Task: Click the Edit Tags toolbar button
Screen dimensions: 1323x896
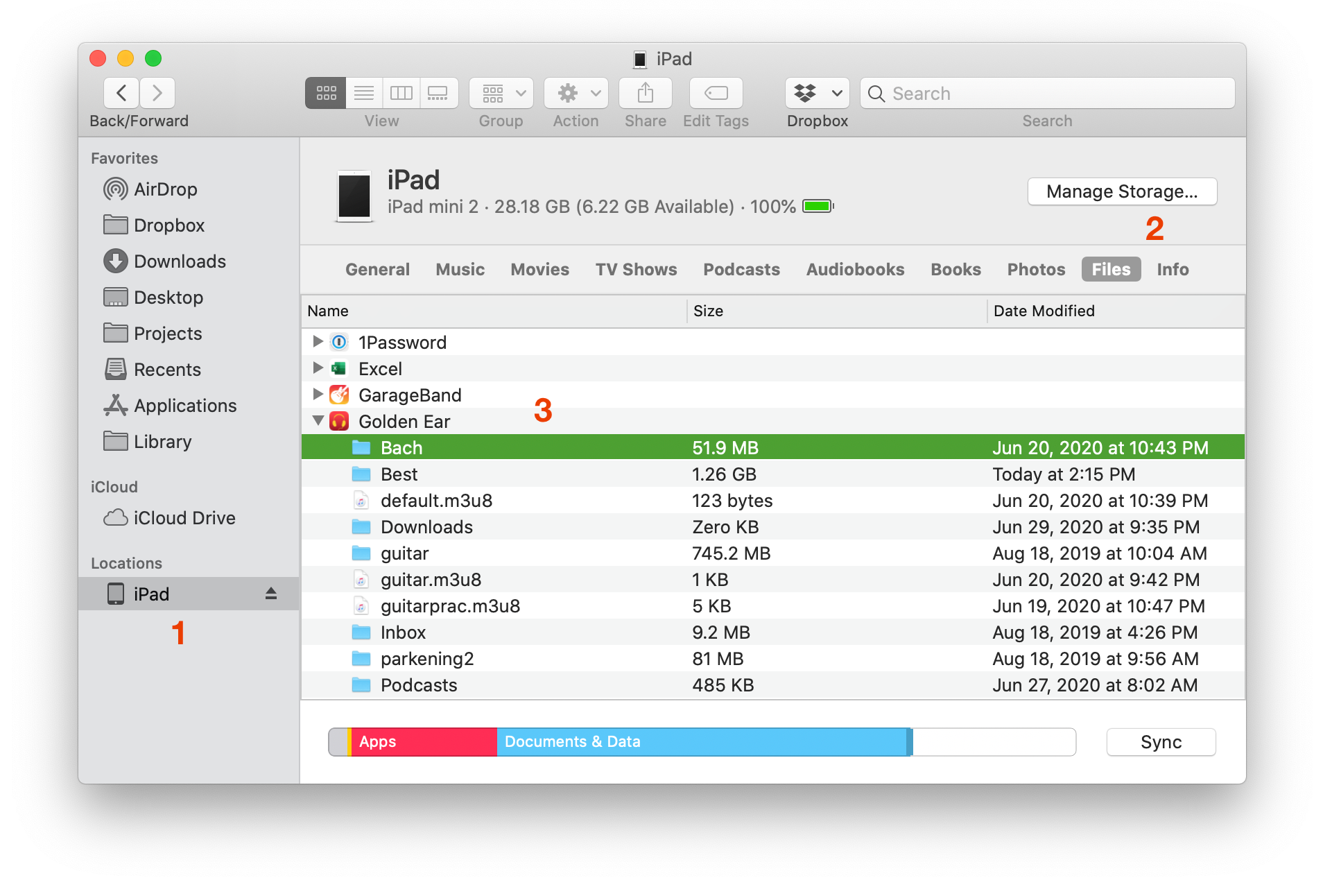Action: point(716,93)
